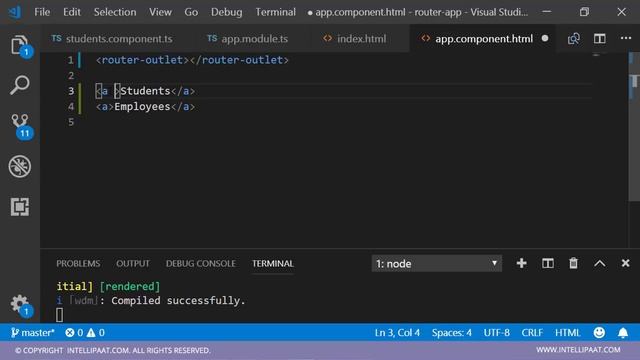Open the File menu
Screen dimensions: 640x360
(42, 12)
